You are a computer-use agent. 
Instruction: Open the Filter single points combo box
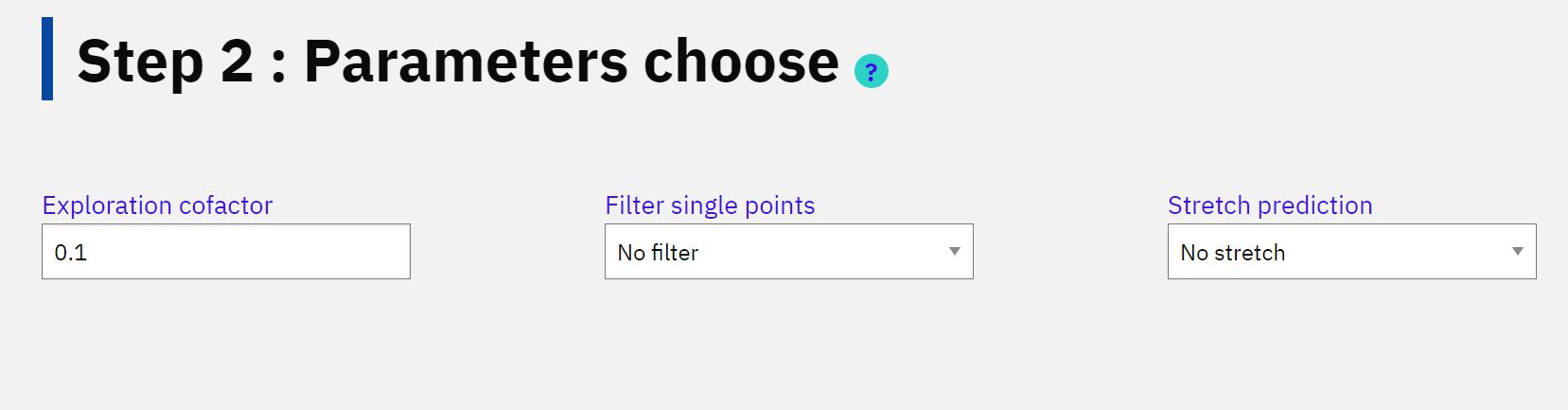(x=789, y=252)
